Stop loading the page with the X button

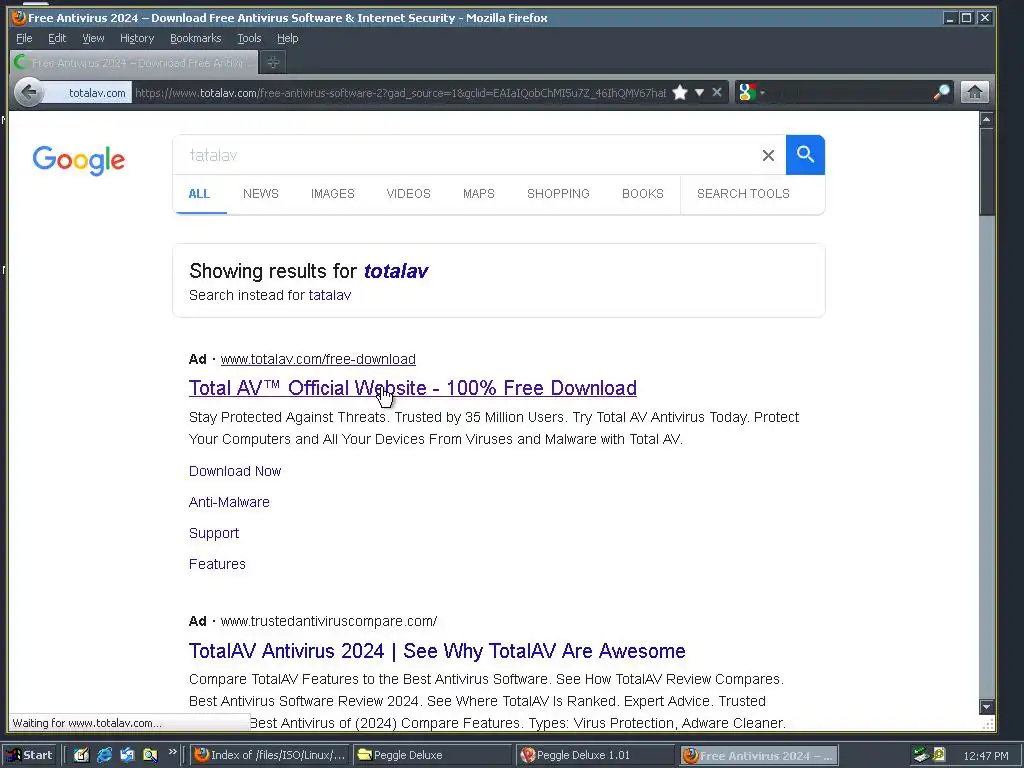pyautogui.click(x=717, y=93)
